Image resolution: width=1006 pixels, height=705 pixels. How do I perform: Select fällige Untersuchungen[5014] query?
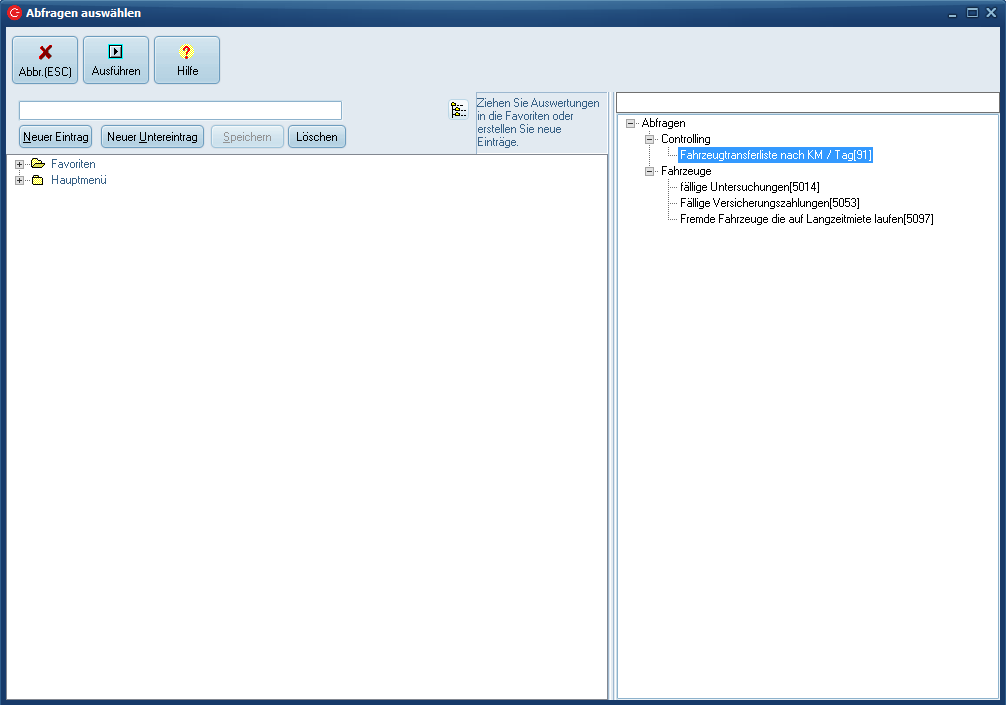tap(749, 187)
